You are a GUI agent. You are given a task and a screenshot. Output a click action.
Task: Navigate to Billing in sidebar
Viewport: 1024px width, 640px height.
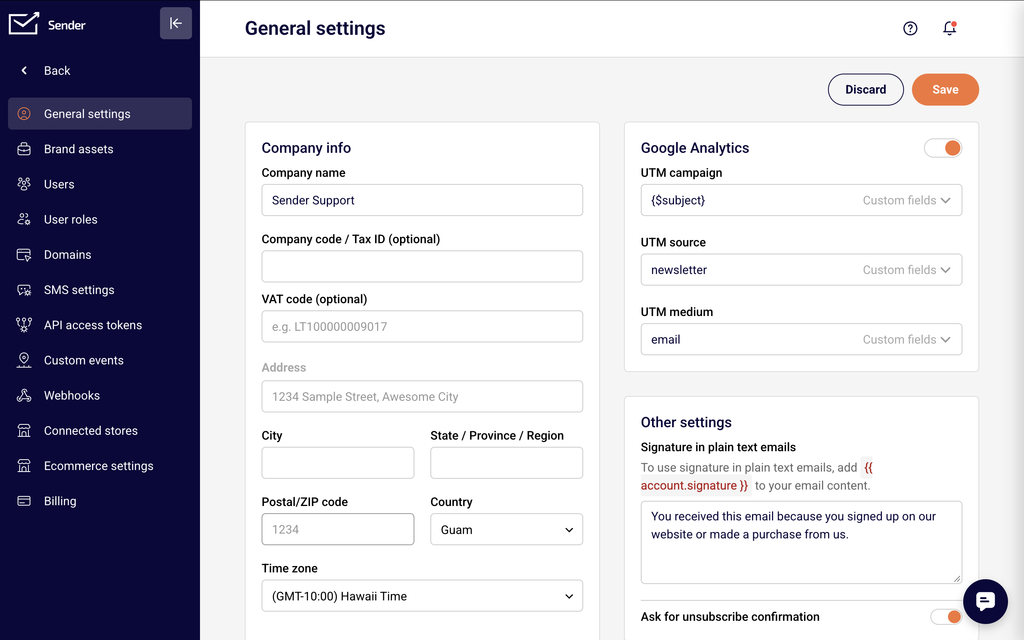(100, 502)
